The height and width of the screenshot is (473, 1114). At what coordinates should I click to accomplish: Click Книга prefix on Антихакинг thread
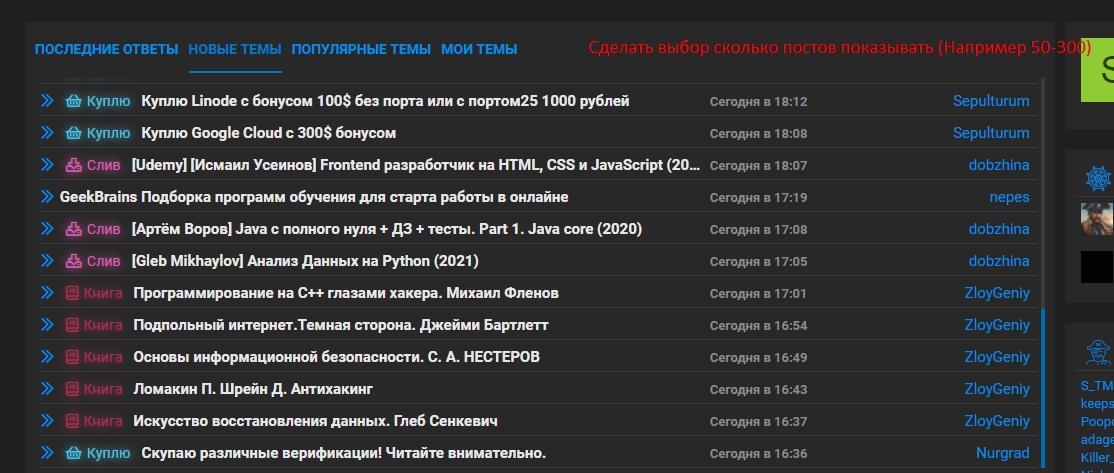103,388
